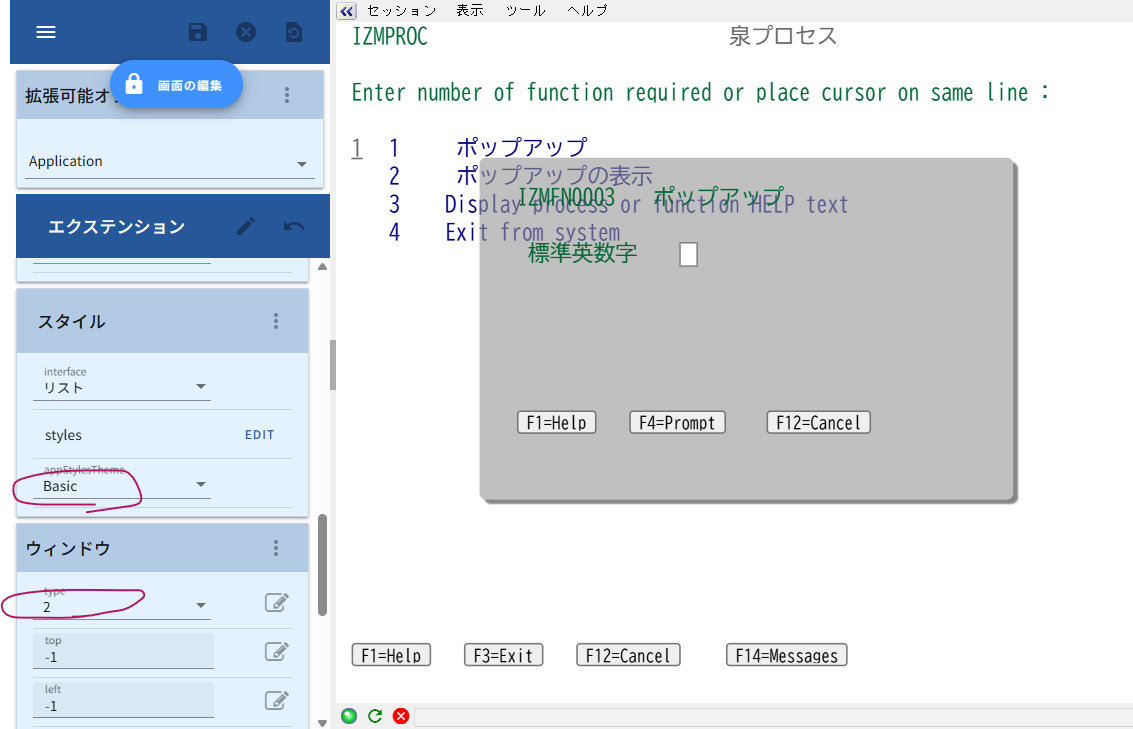Open the Application dropdown
Screen dimensions: 1133x729
[300, 161]
